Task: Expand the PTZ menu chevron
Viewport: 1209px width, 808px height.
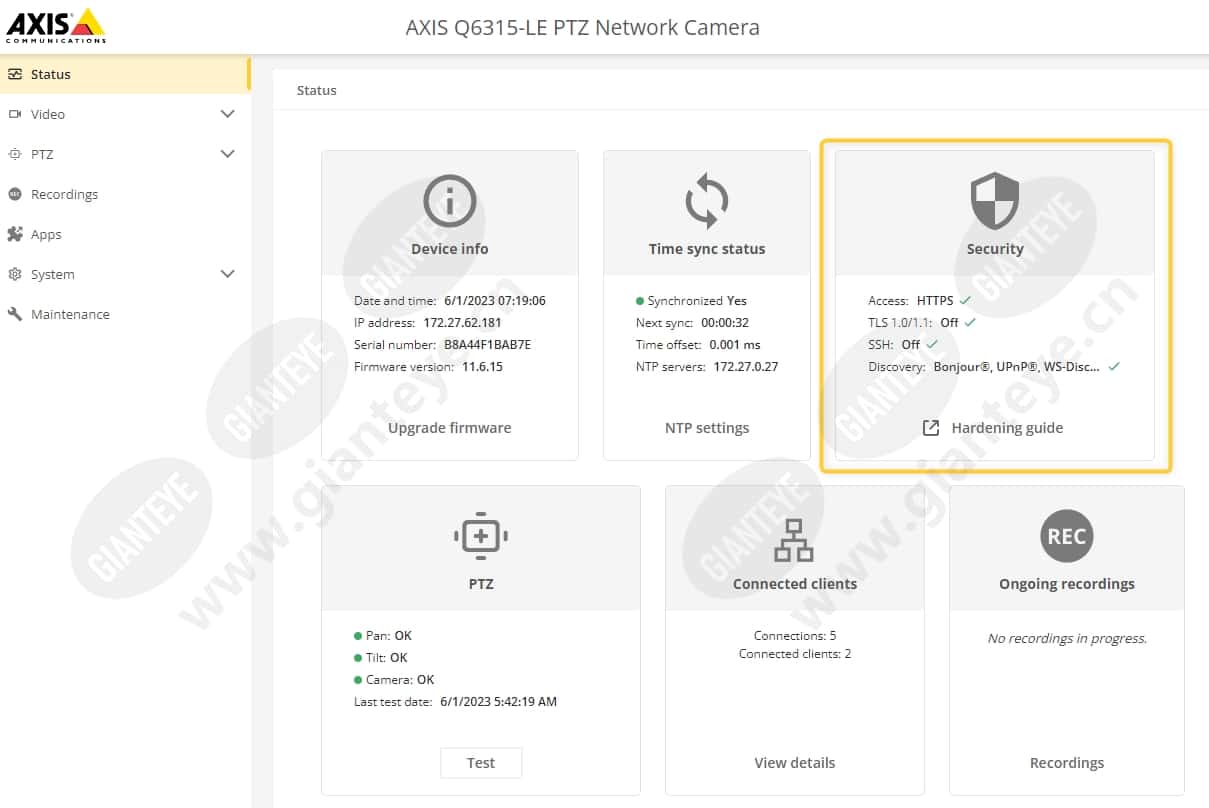Action: click(228, 154)
